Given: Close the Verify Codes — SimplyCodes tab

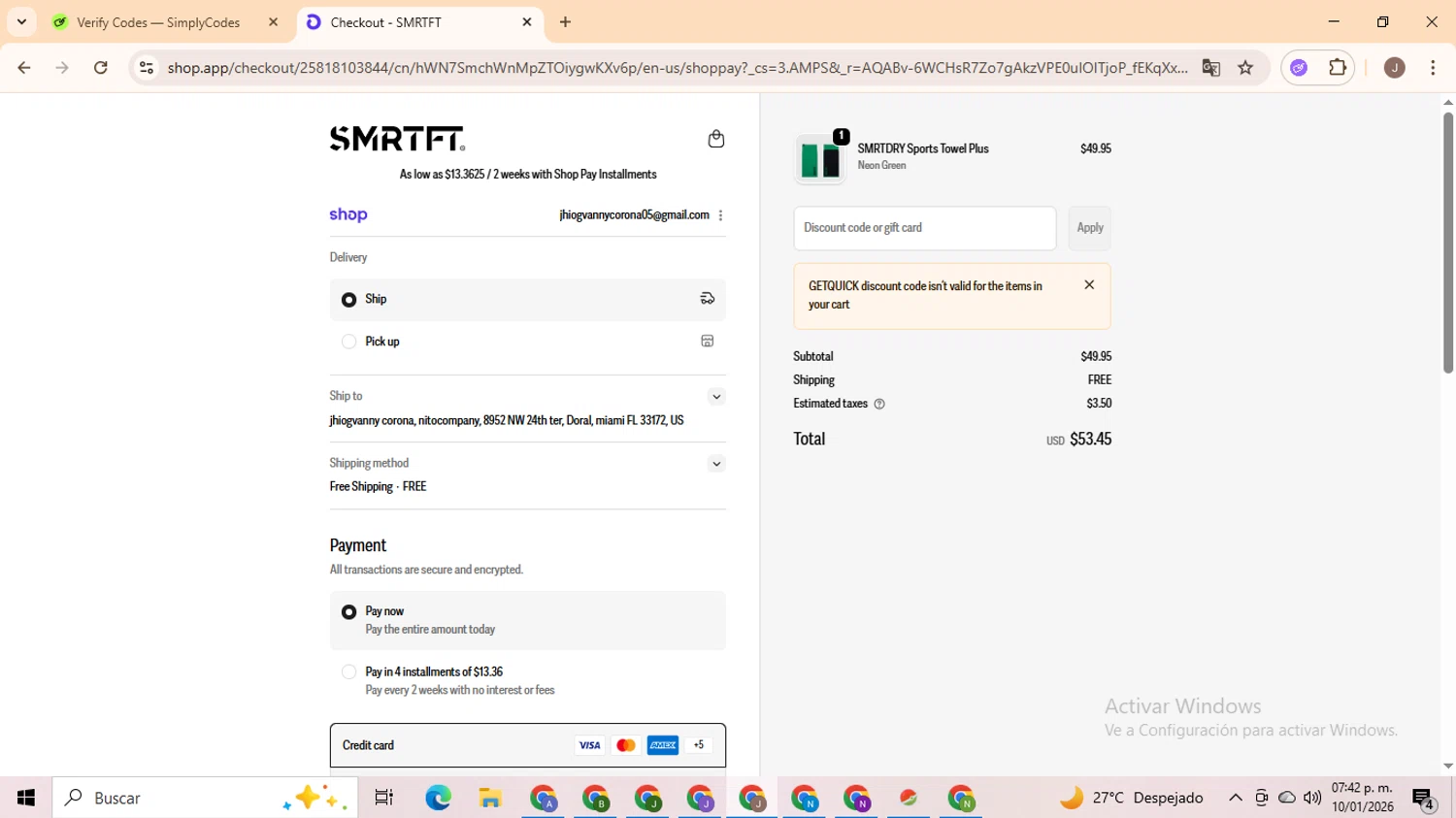Looking at the screenshot, I should coord(273,22).
